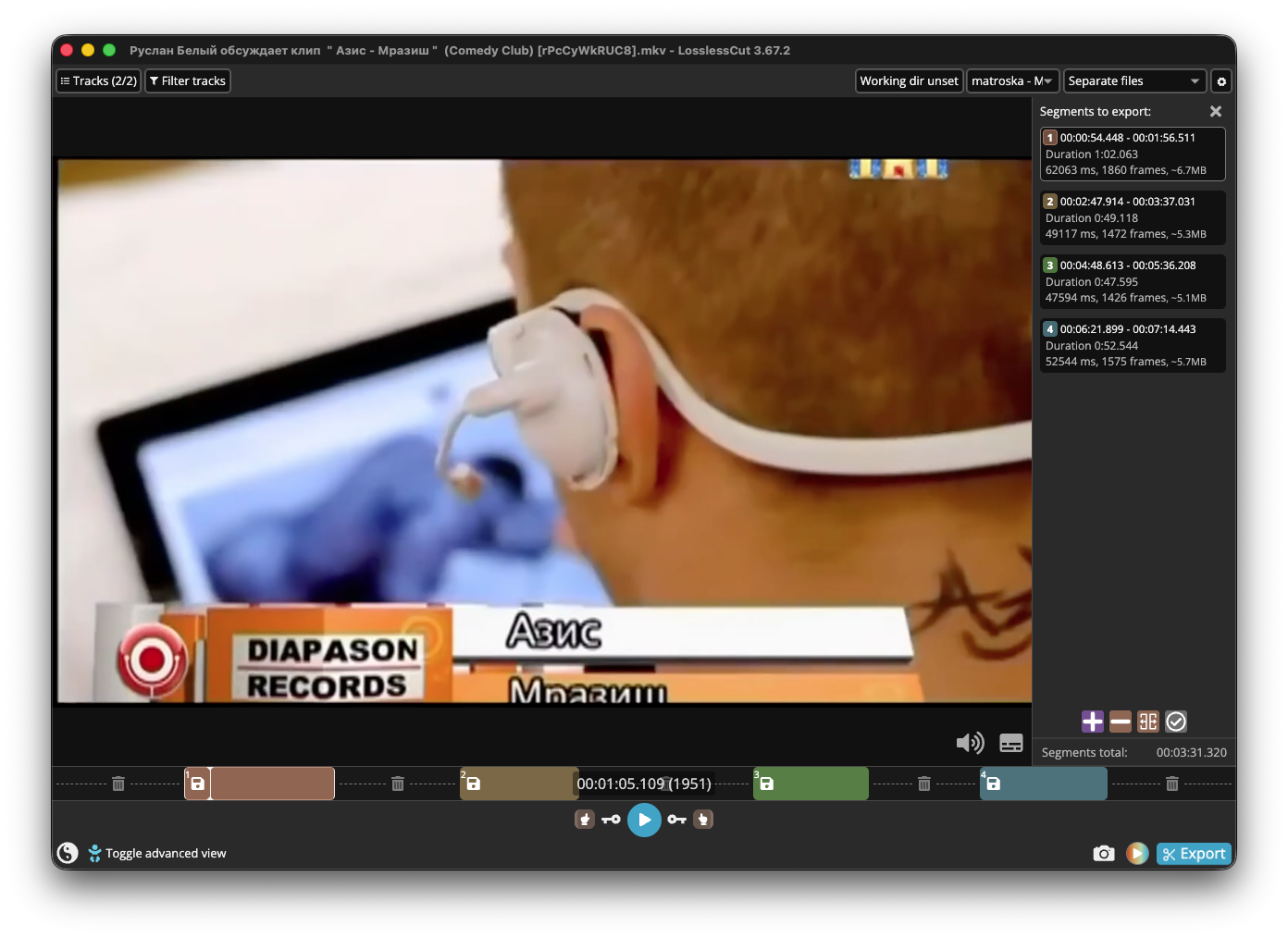The image size is (1288, 938).
Task: Jump to the next keyframe with the right key icon
Action: coord(677,820)
